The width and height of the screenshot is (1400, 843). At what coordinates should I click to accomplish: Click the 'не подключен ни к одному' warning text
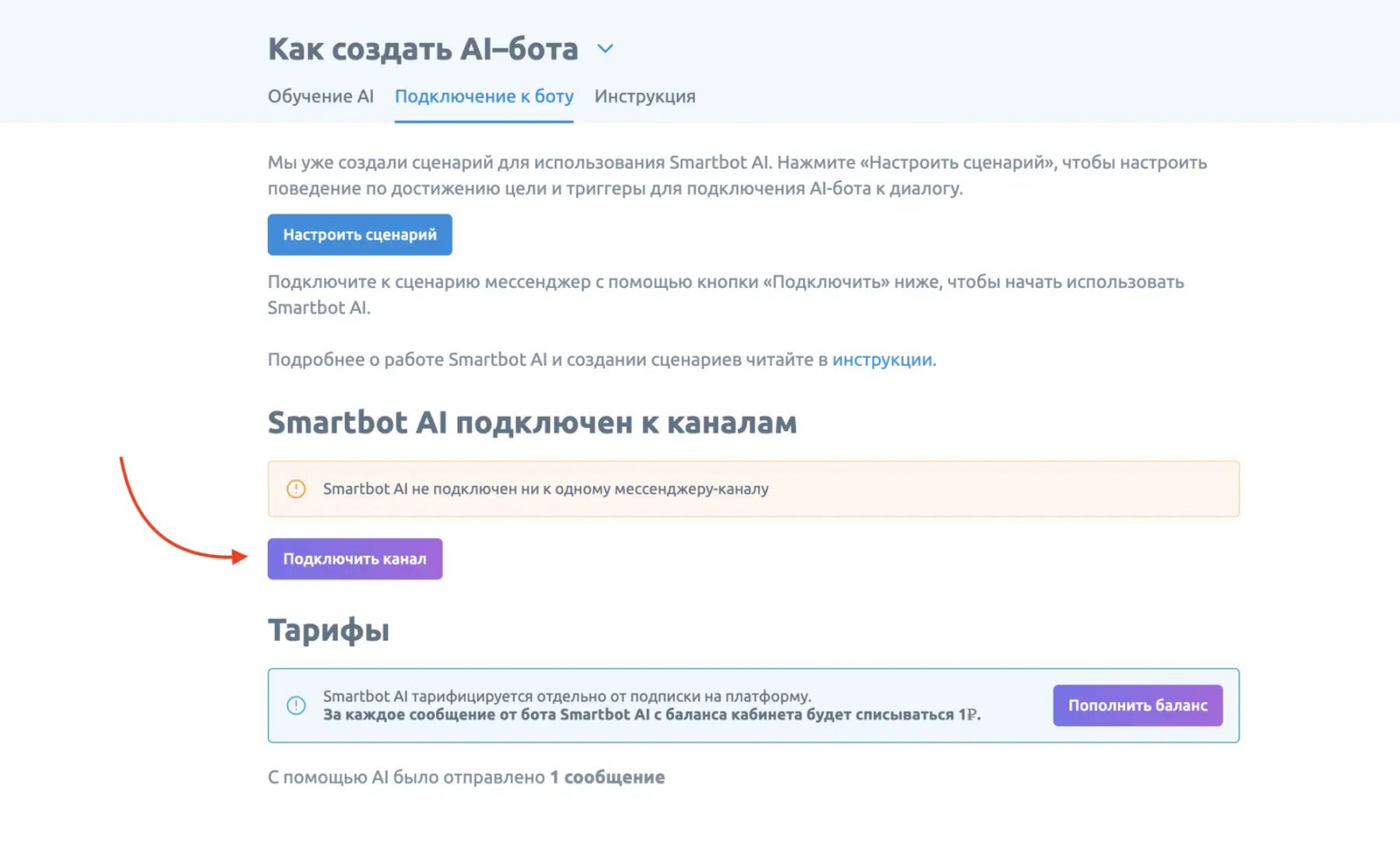(545, 488)
